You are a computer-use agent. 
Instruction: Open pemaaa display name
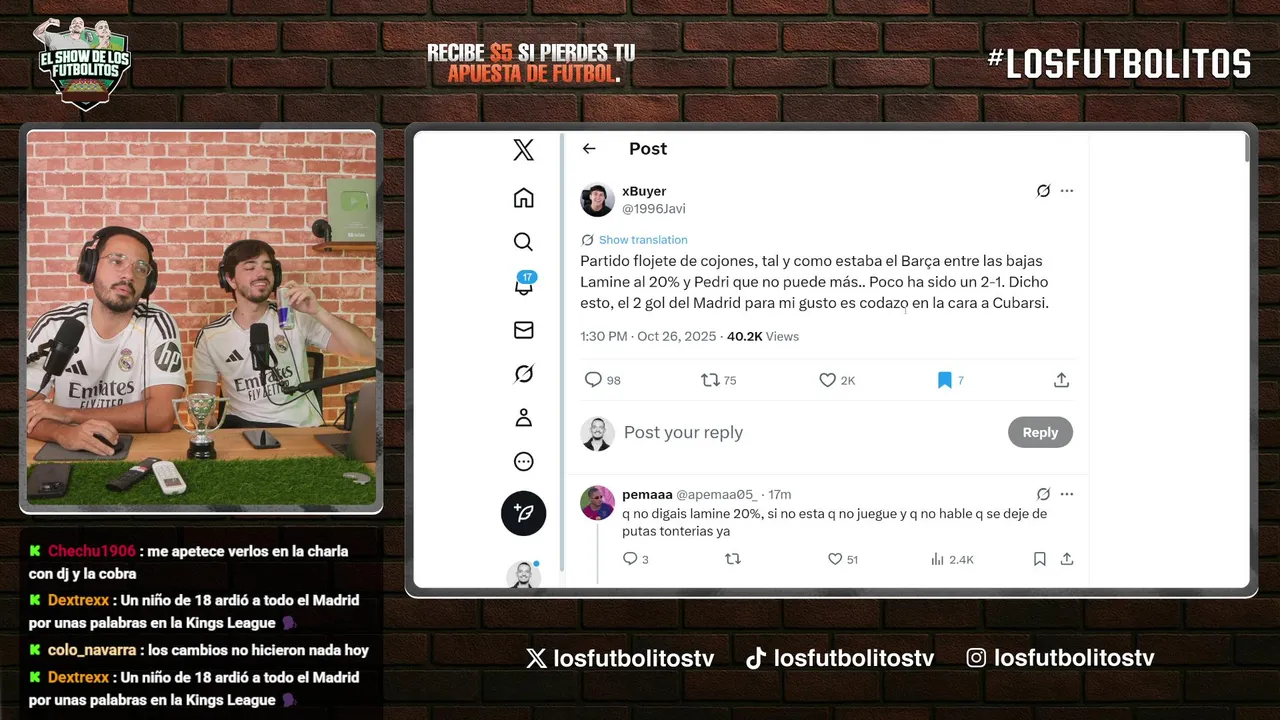(x=647, y=494)
